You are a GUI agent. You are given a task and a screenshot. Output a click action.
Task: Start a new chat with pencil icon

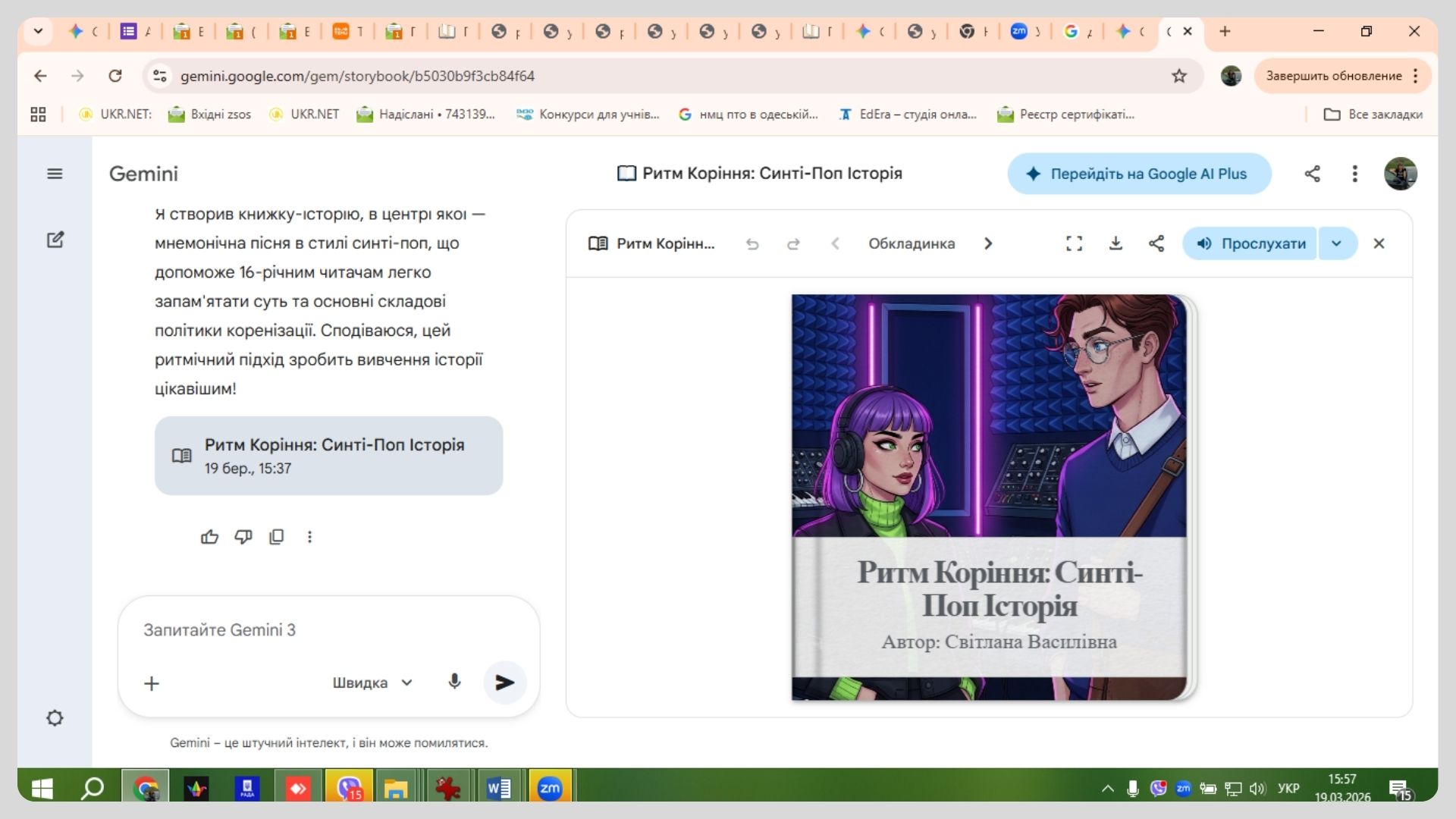pos(55,240)
